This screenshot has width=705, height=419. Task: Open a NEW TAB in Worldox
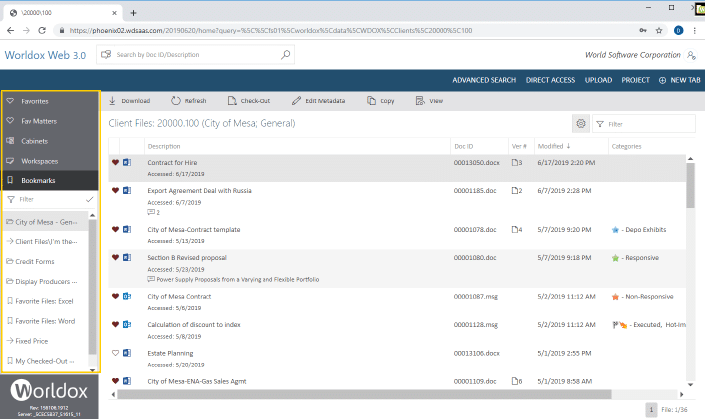(679, 80)
